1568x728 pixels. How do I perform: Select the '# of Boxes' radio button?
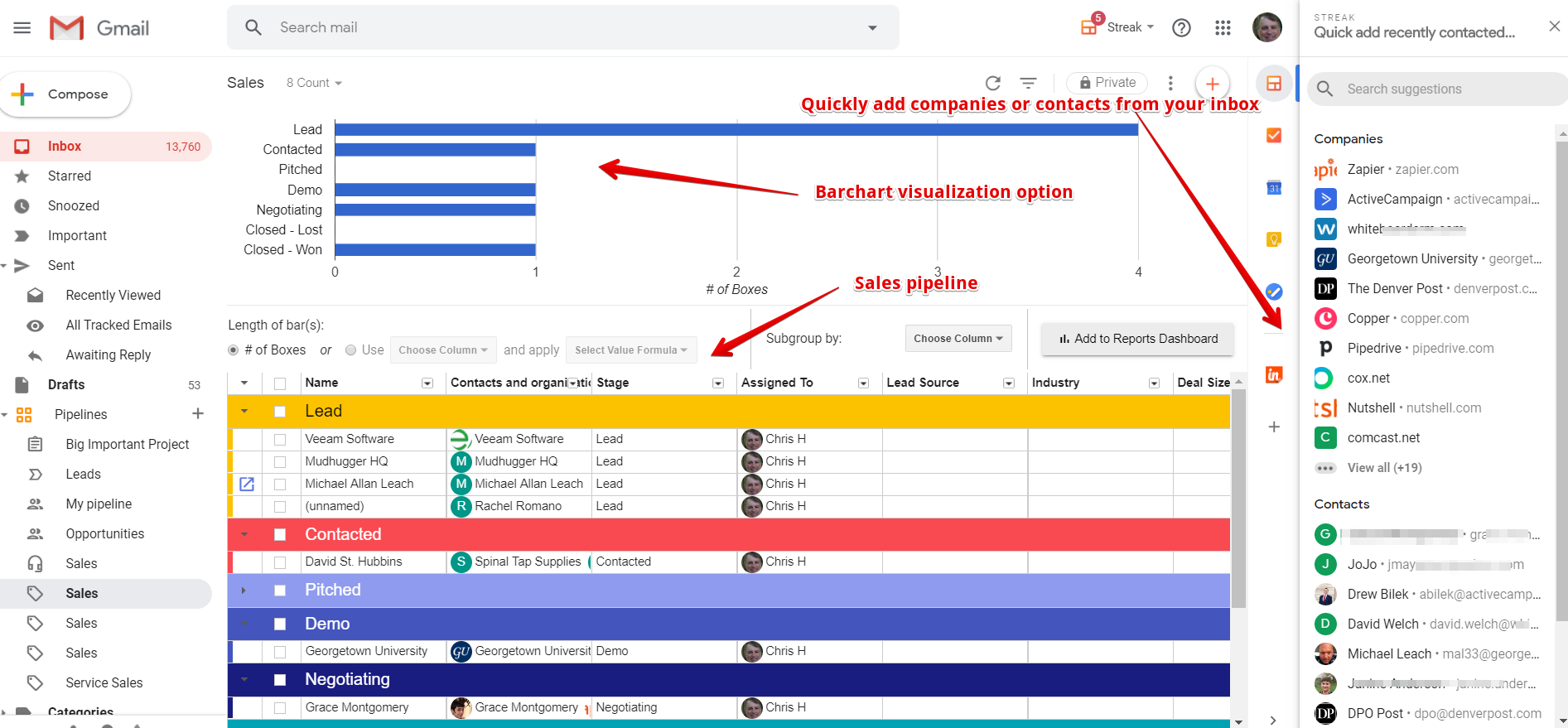tap(234, 350)
